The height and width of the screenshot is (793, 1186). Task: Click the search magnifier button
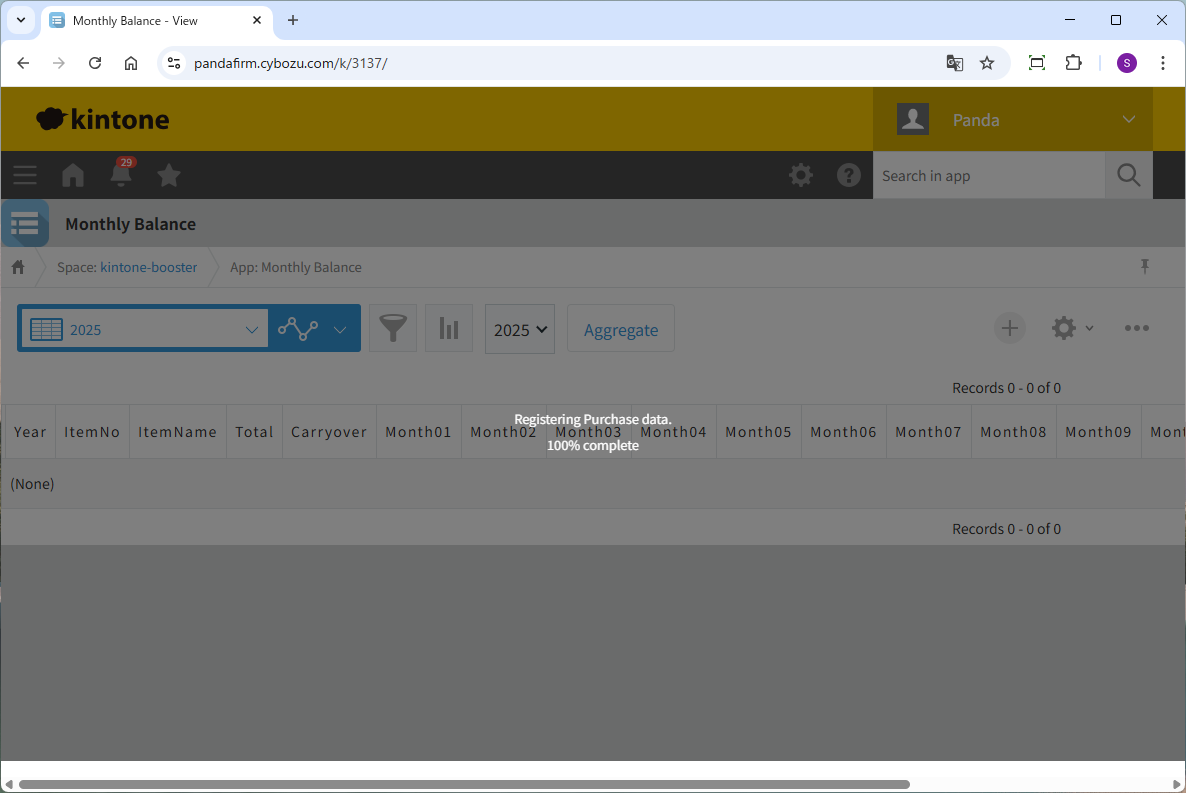tap(1129, 176)
